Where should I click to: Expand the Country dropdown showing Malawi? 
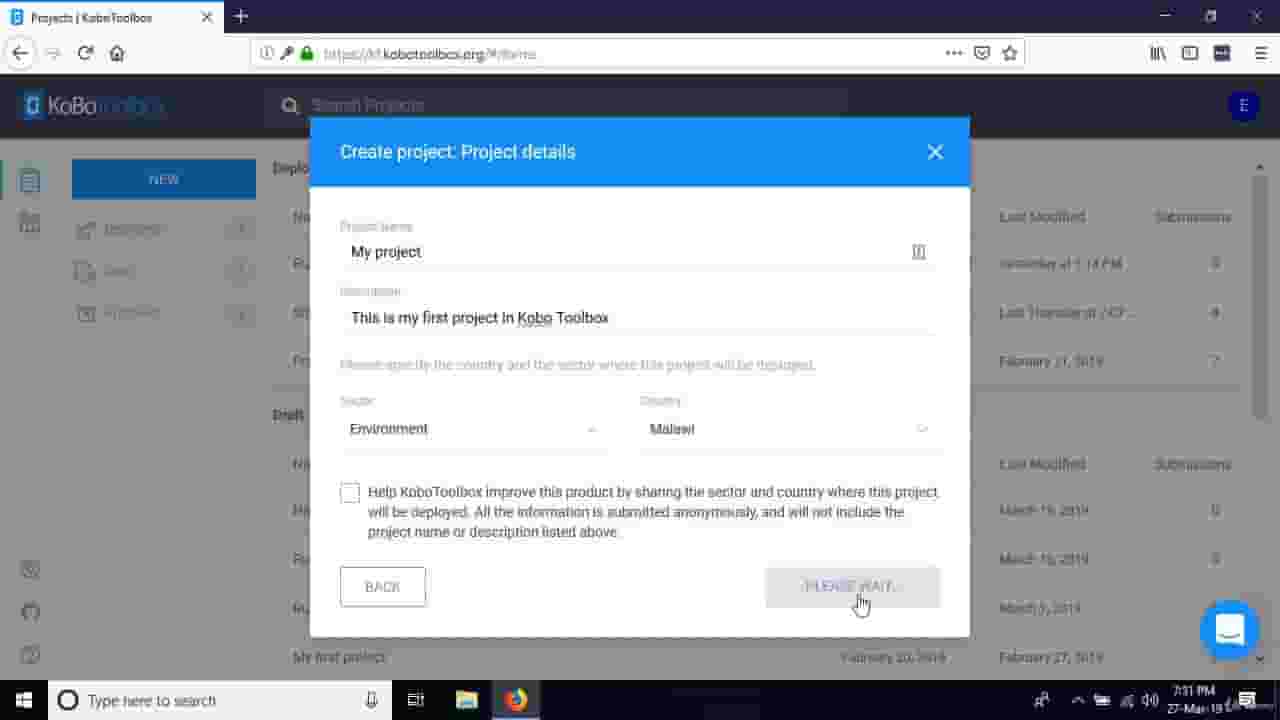[x=788, y=429]
